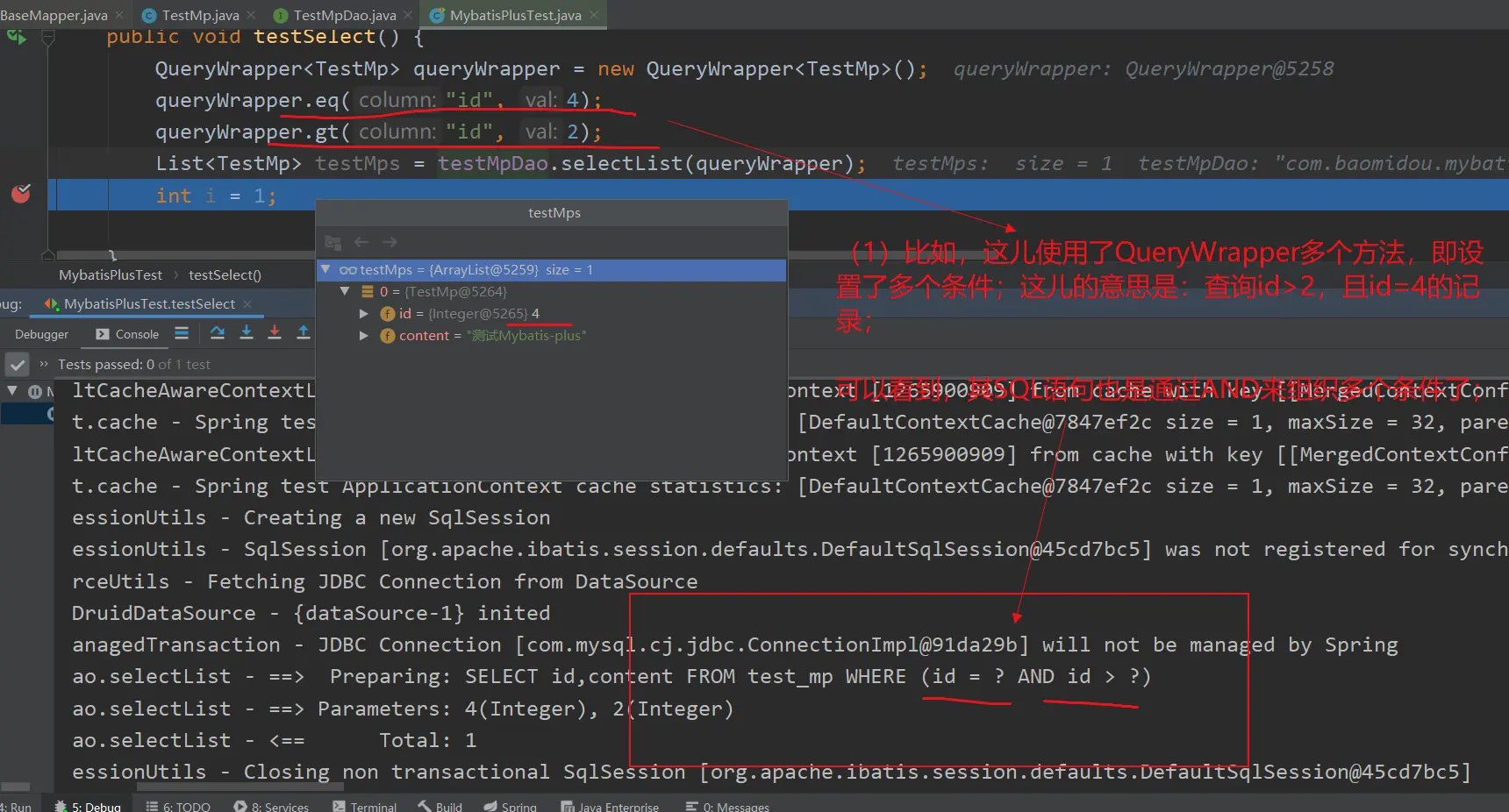The width and height of the screenshot is (1509, 812).
Task: Close the TestMpDao.java tab
Action: click(408, 15)
